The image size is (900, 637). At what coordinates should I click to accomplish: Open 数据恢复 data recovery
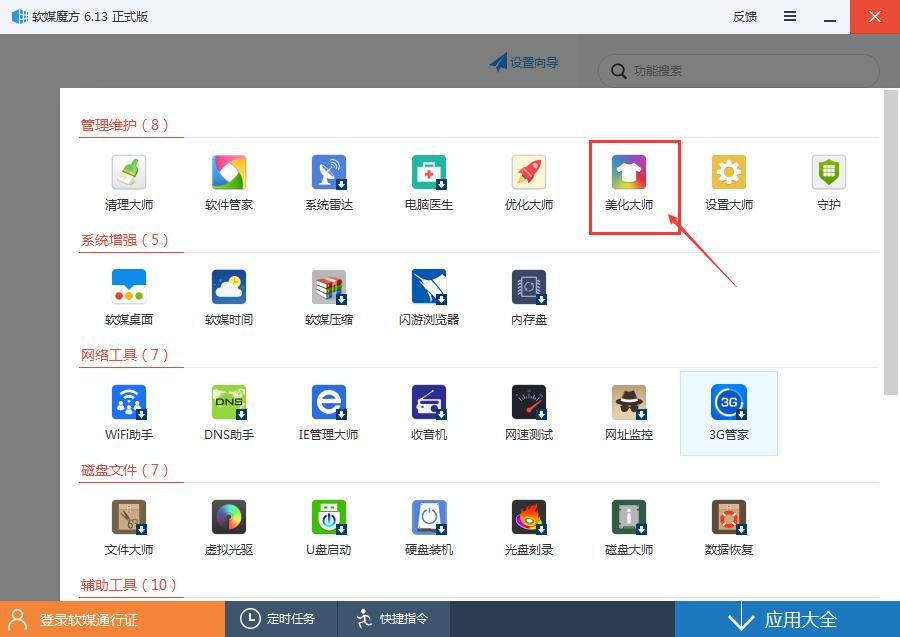[728, 527]
